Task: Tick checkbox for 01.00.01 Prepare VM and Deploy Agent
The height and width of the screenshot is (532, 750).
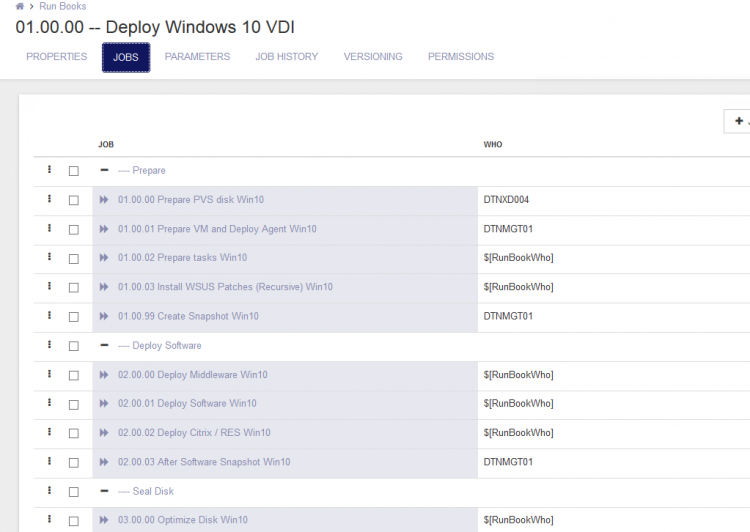Action: 74,230
